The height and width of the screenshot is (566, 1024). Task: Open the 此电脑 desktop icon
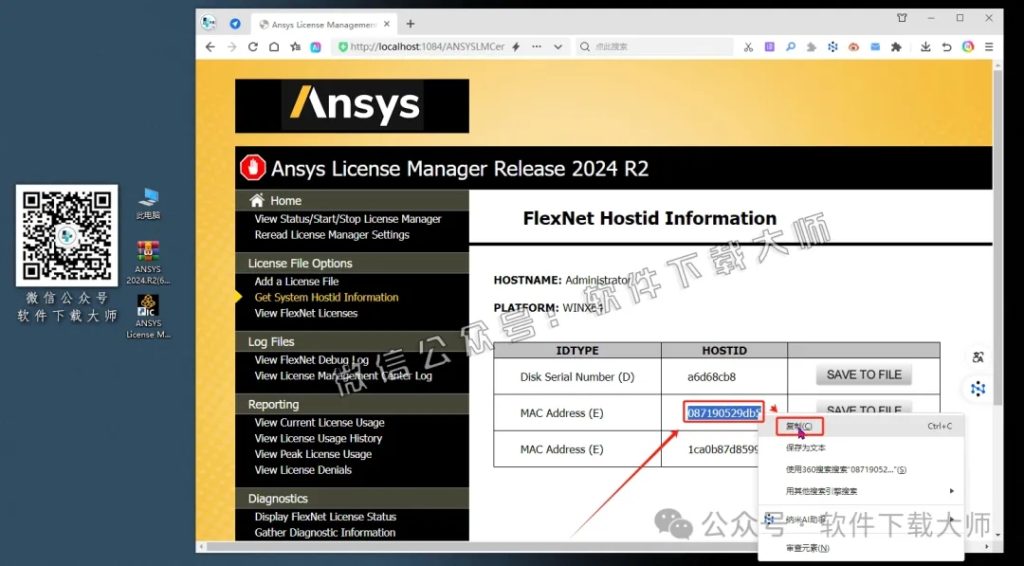point(148,204)
